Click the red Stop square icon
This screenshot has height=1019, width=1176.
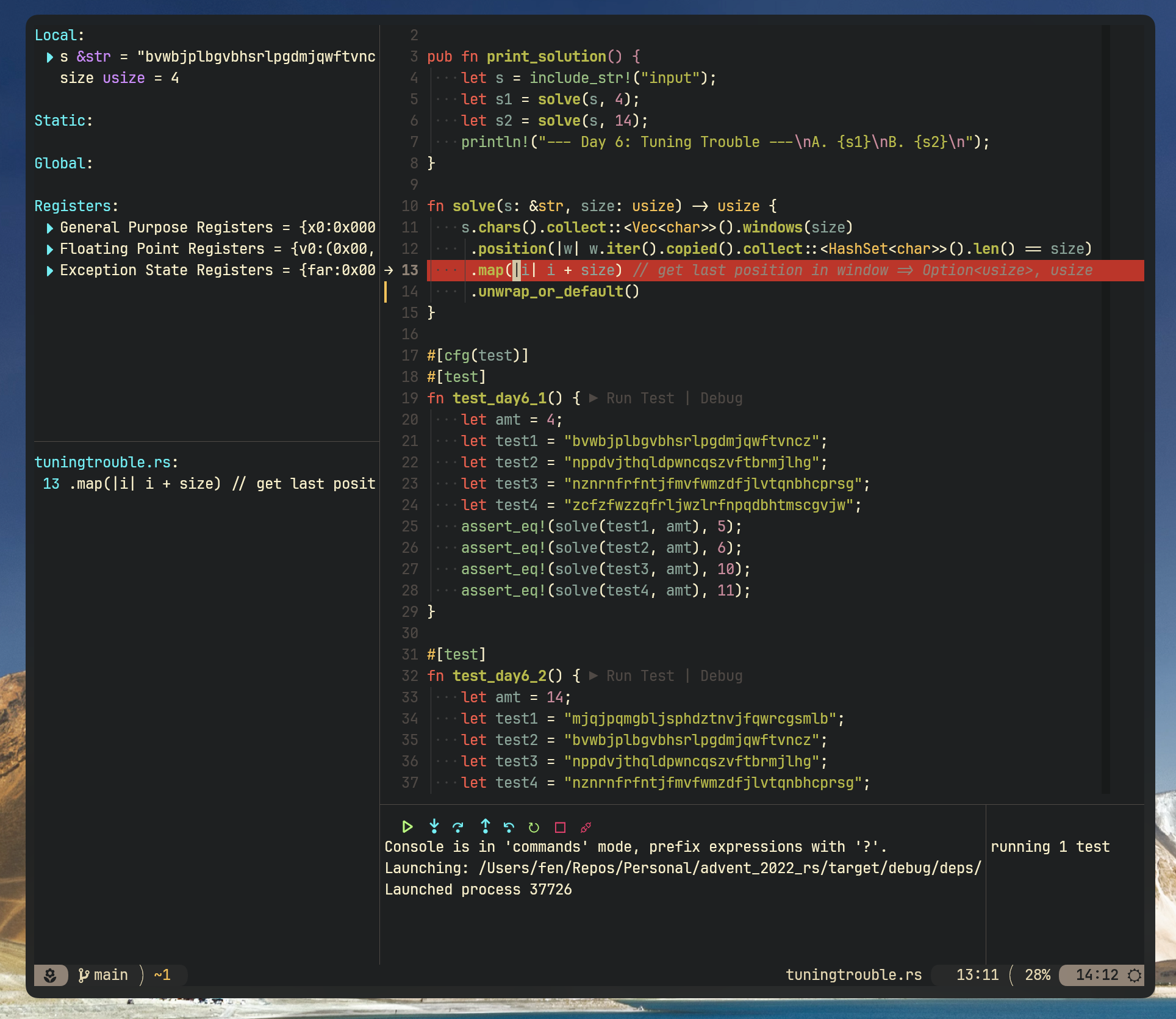tap(560, 827)
